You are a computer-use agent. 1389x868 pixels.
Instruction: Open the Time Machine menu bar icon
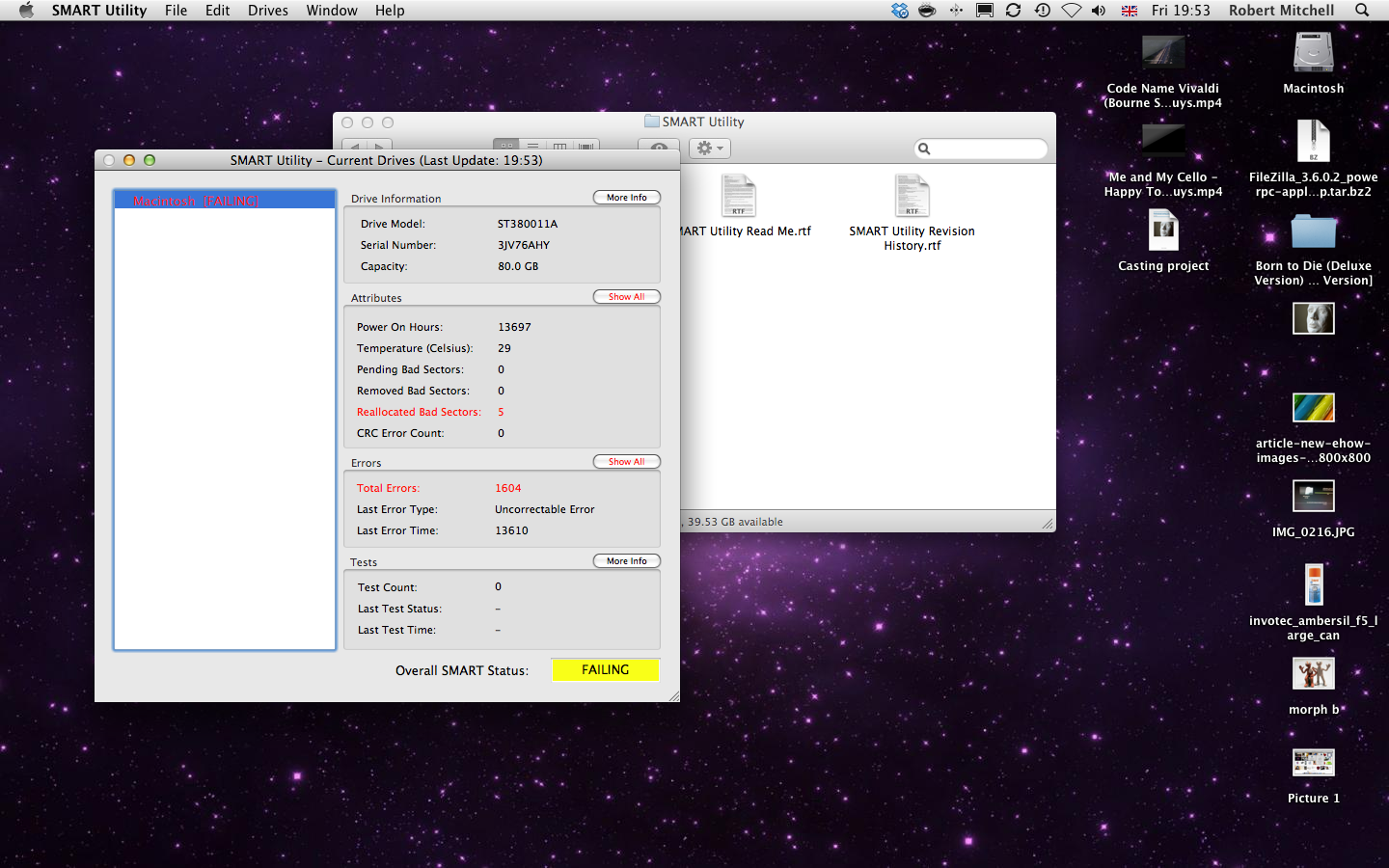(x=1042, y=10)
